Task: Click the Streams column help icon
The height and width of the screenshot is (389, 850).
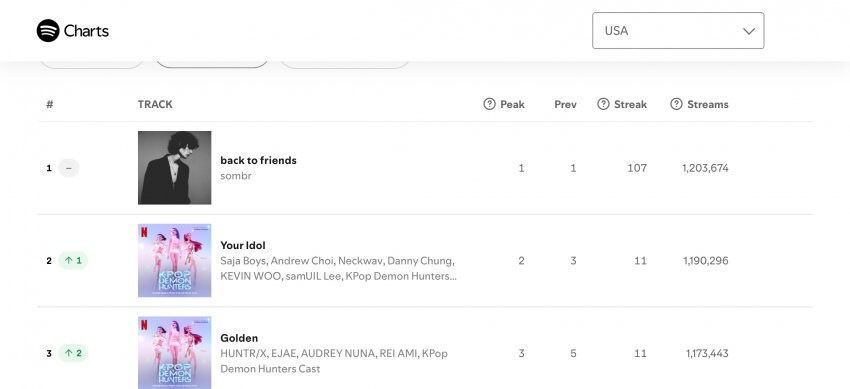Action: 676,104
